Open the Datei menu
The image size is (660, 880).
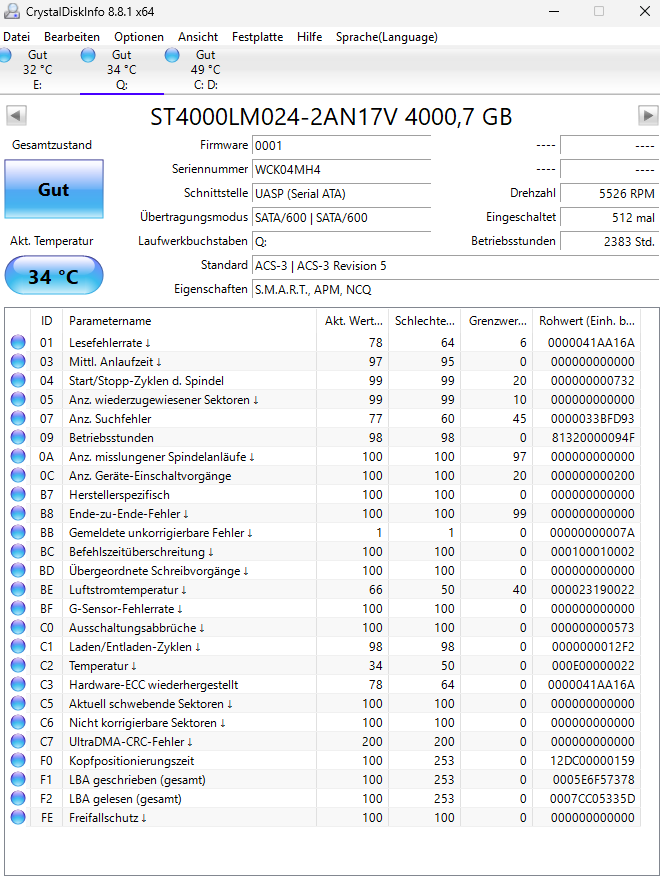pyautogui.click(x=16, y=37)
